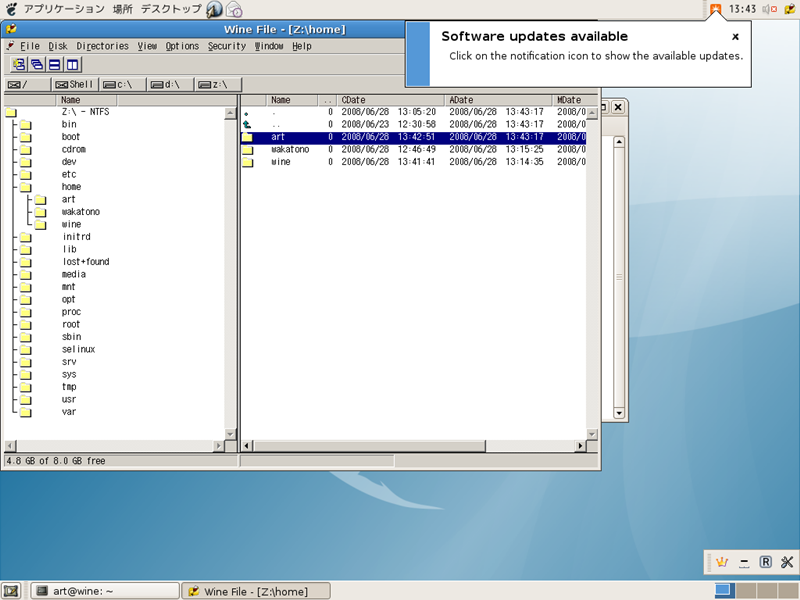This screenshot has width=800, height=600.
Task: Select the selinux folder in tree
Action: [79, 349]
